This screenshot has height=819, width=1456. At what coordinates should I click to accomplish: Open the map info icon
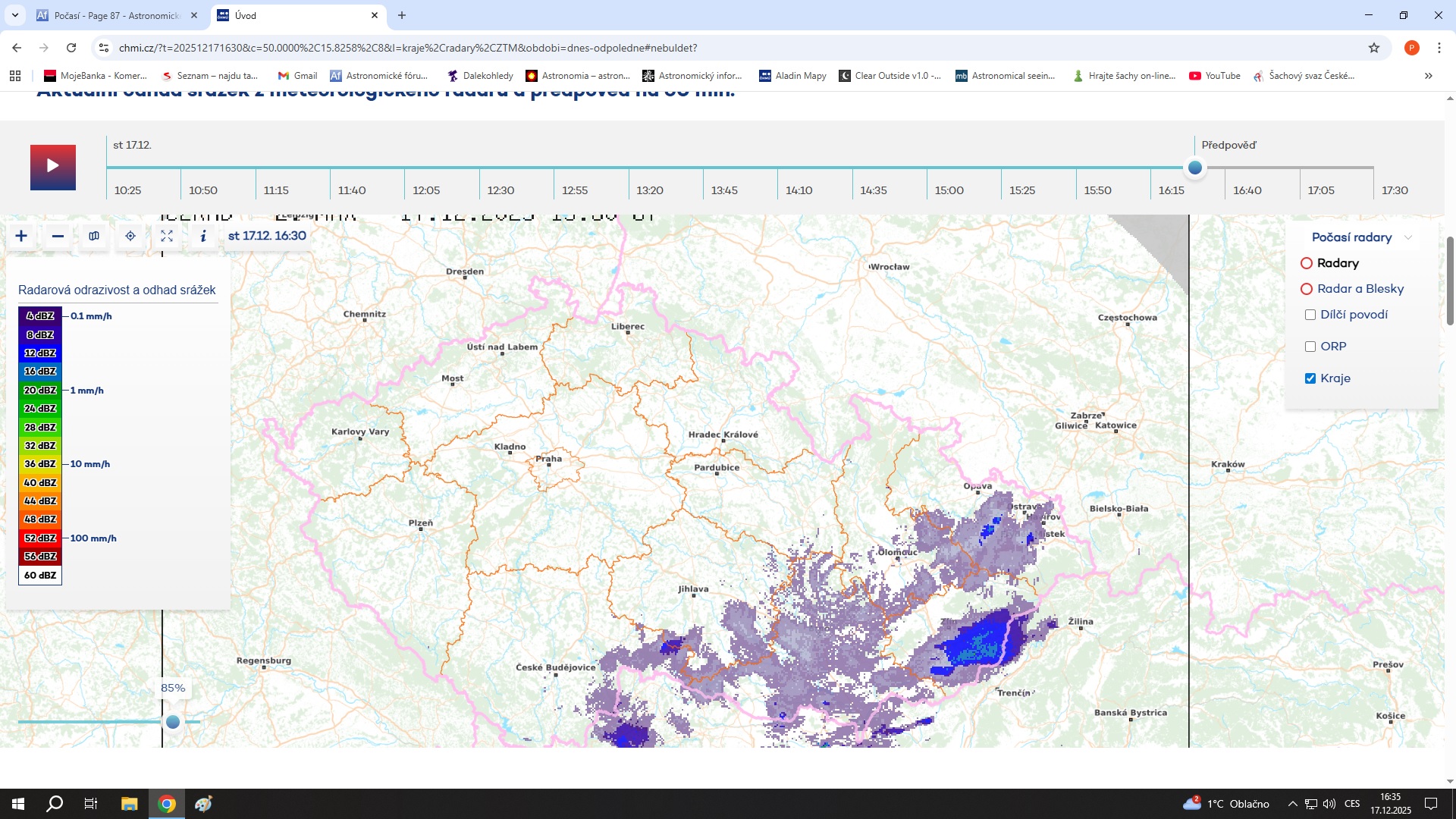(x=203, y=236)
